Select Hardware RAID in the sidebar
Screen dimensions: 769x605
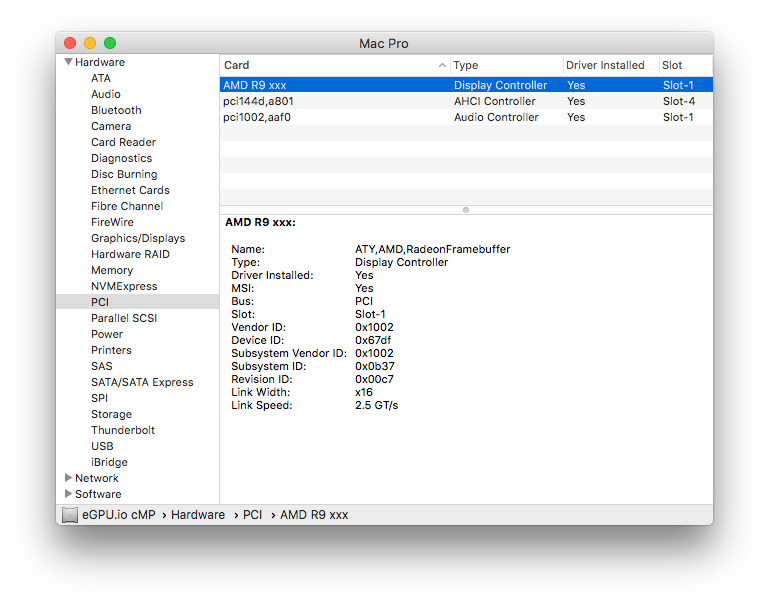(130, 254)
